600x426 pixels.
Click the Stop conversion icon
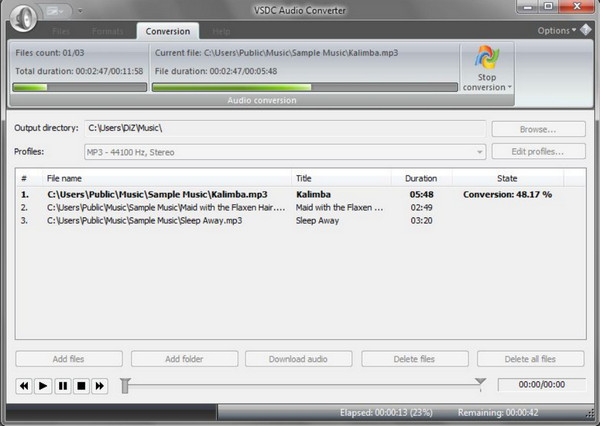[x=485, y=59]
